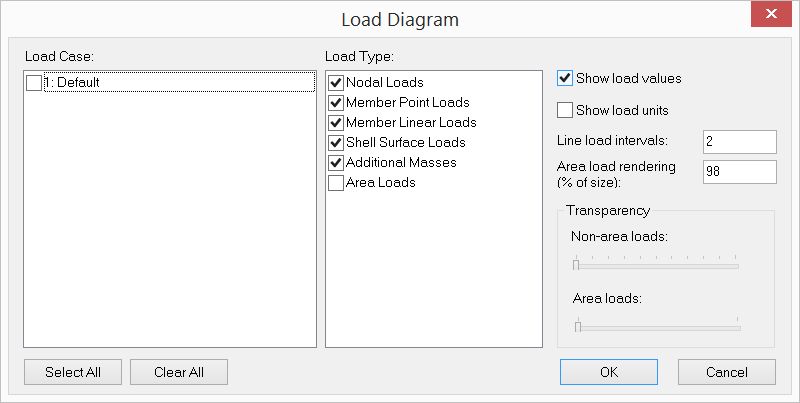Viewport: 800px width, 403px height.
Task: Enable the Area Loads checkbox
Action: click(336, 182)
